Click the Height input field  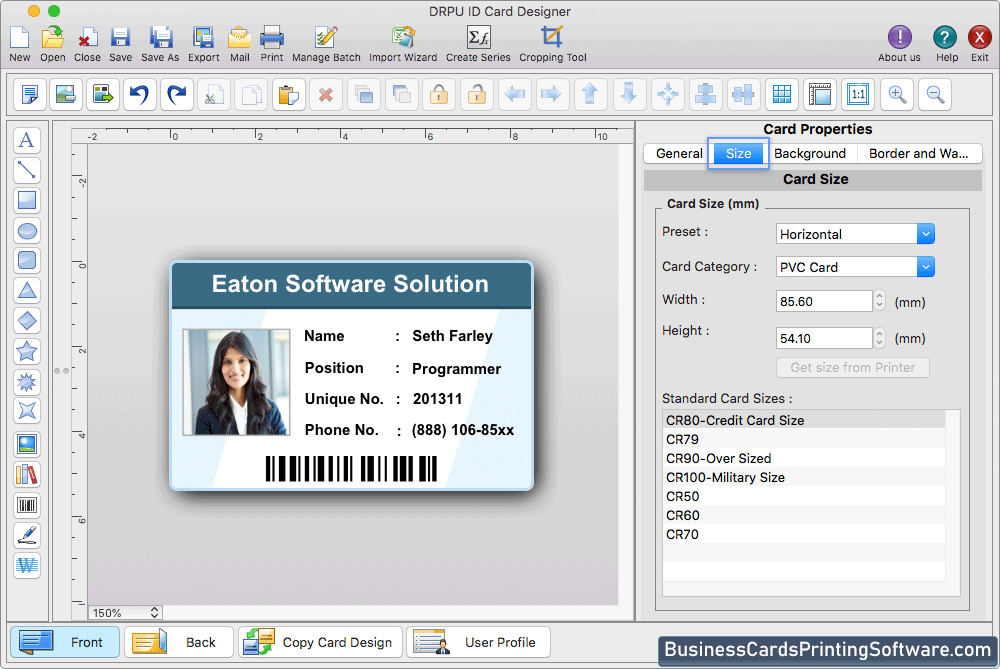point(824,338)
